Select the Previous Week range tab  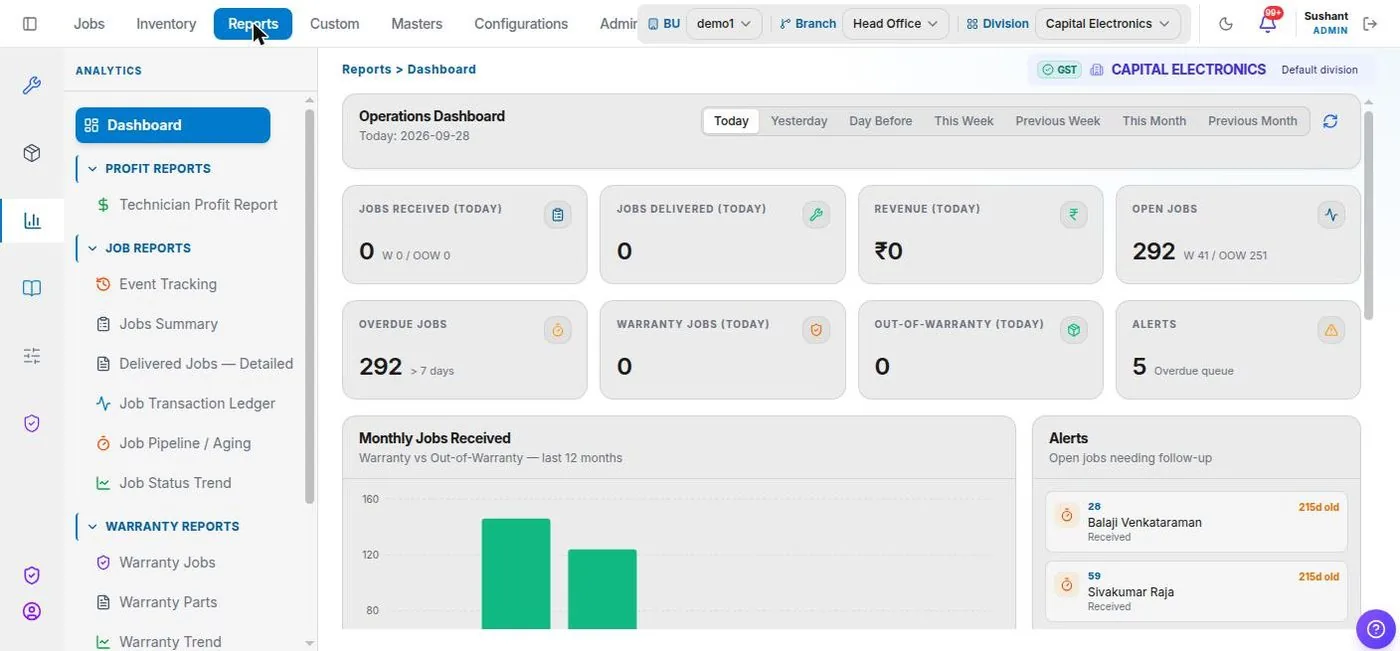click(x=1058, y=121)
